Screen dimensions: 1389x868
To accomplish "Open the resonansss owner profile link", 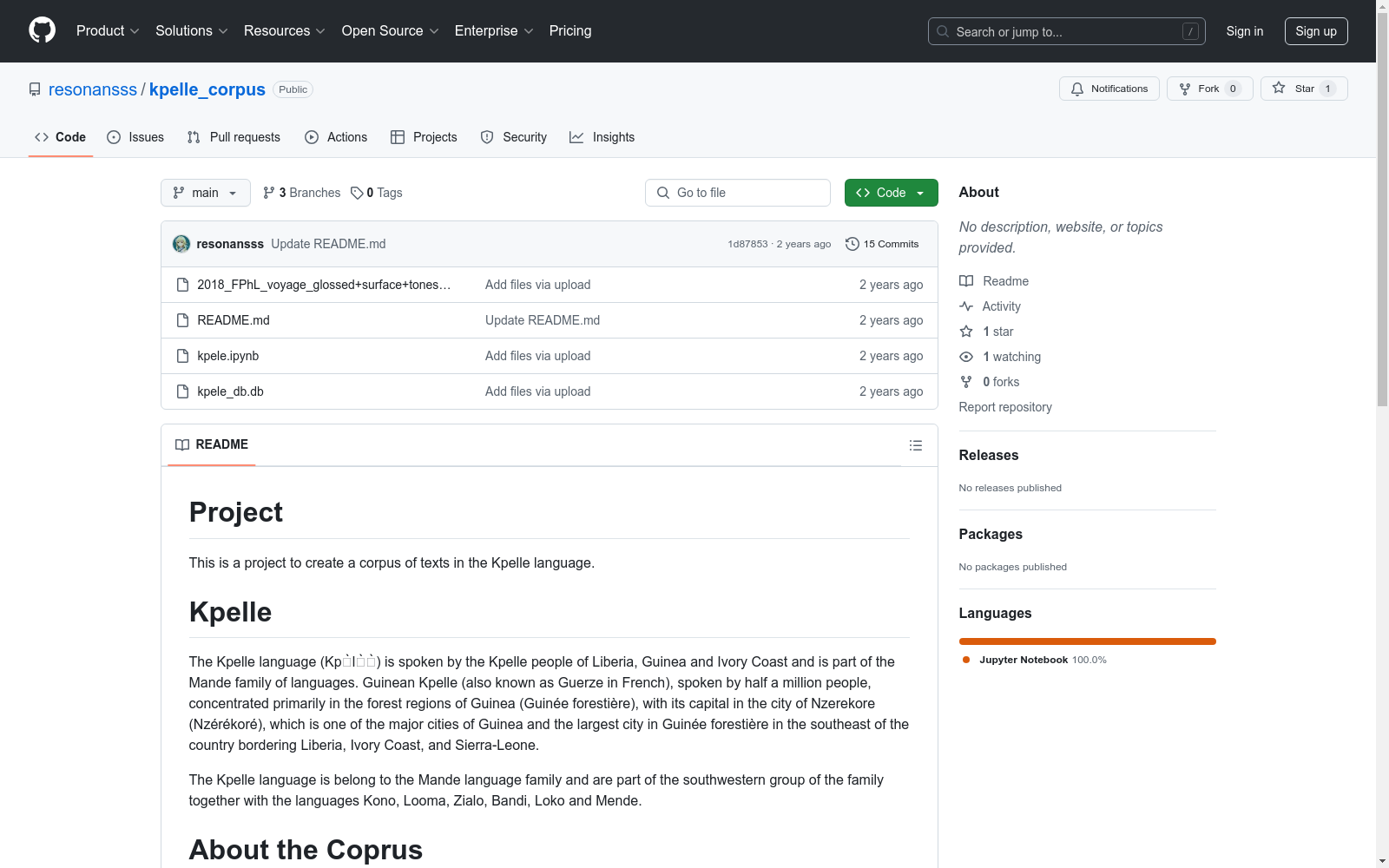I will tap(93, 89).
